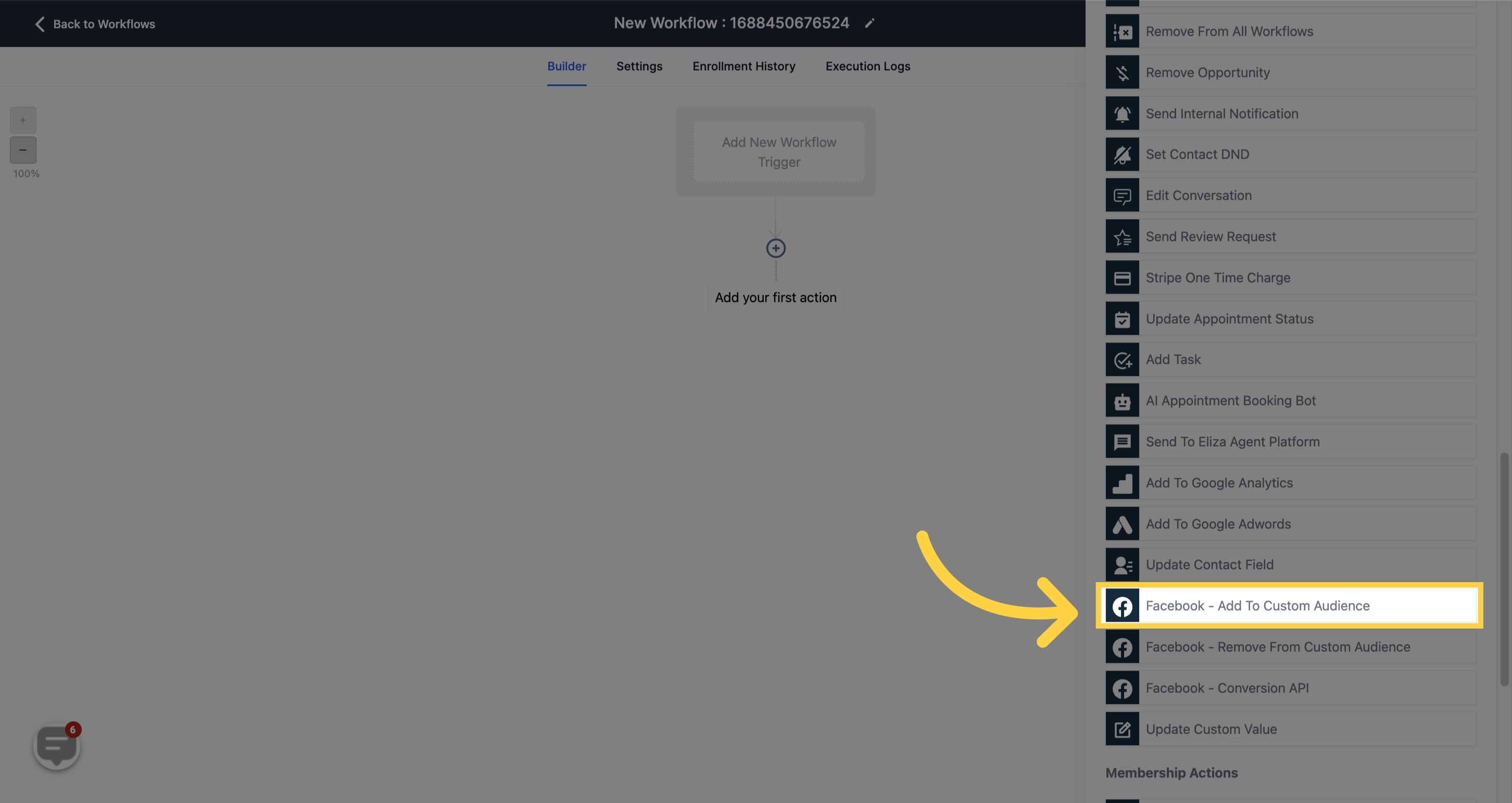Open the Execution Logs tab
The height and width of the screenshot is (803, 1512).
click(868, 66)
